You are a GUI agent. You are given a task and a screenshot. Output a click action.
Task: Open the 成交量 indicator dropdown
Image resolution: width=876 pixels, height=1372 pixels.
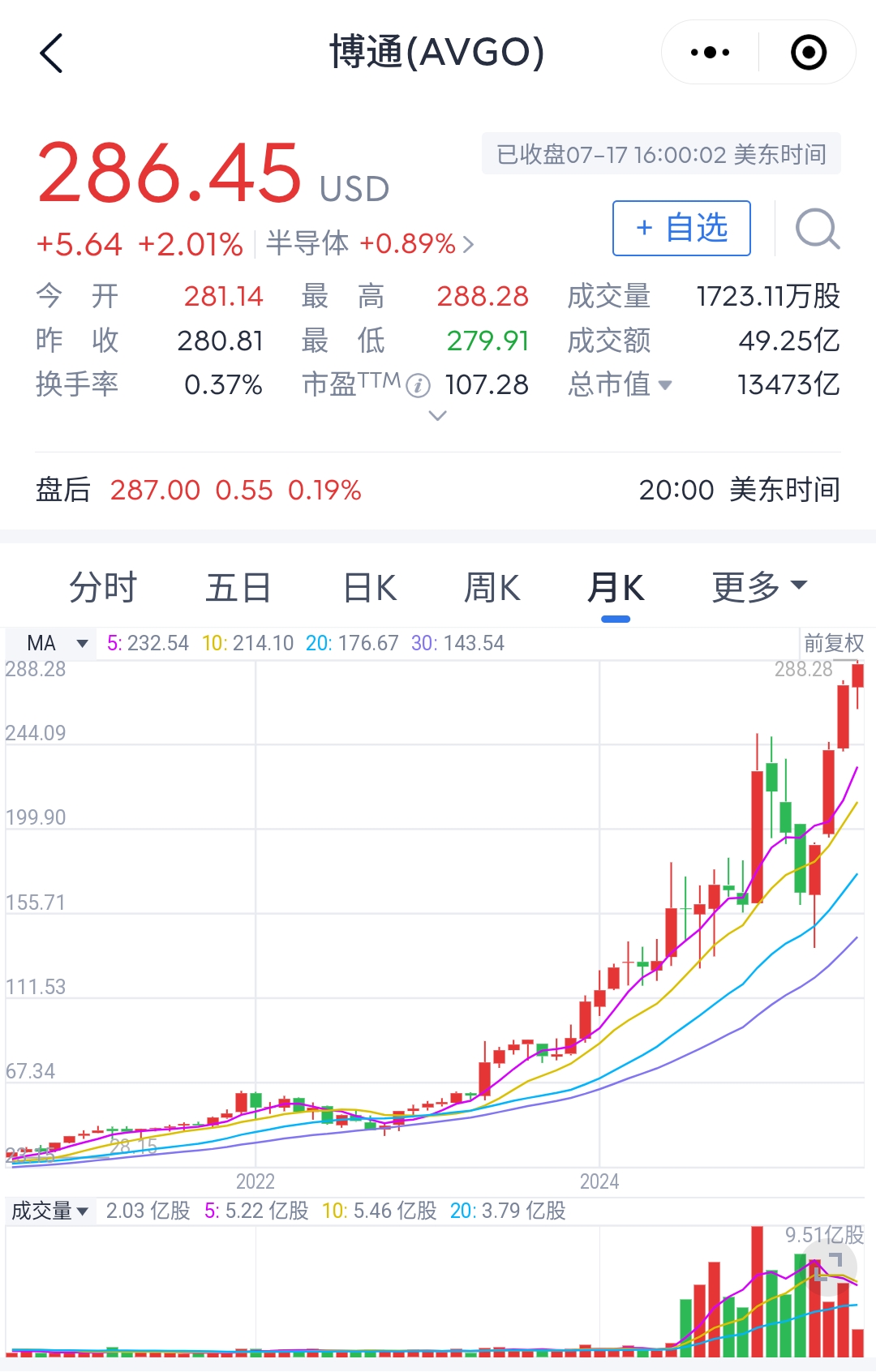(x=49, y=1211)
